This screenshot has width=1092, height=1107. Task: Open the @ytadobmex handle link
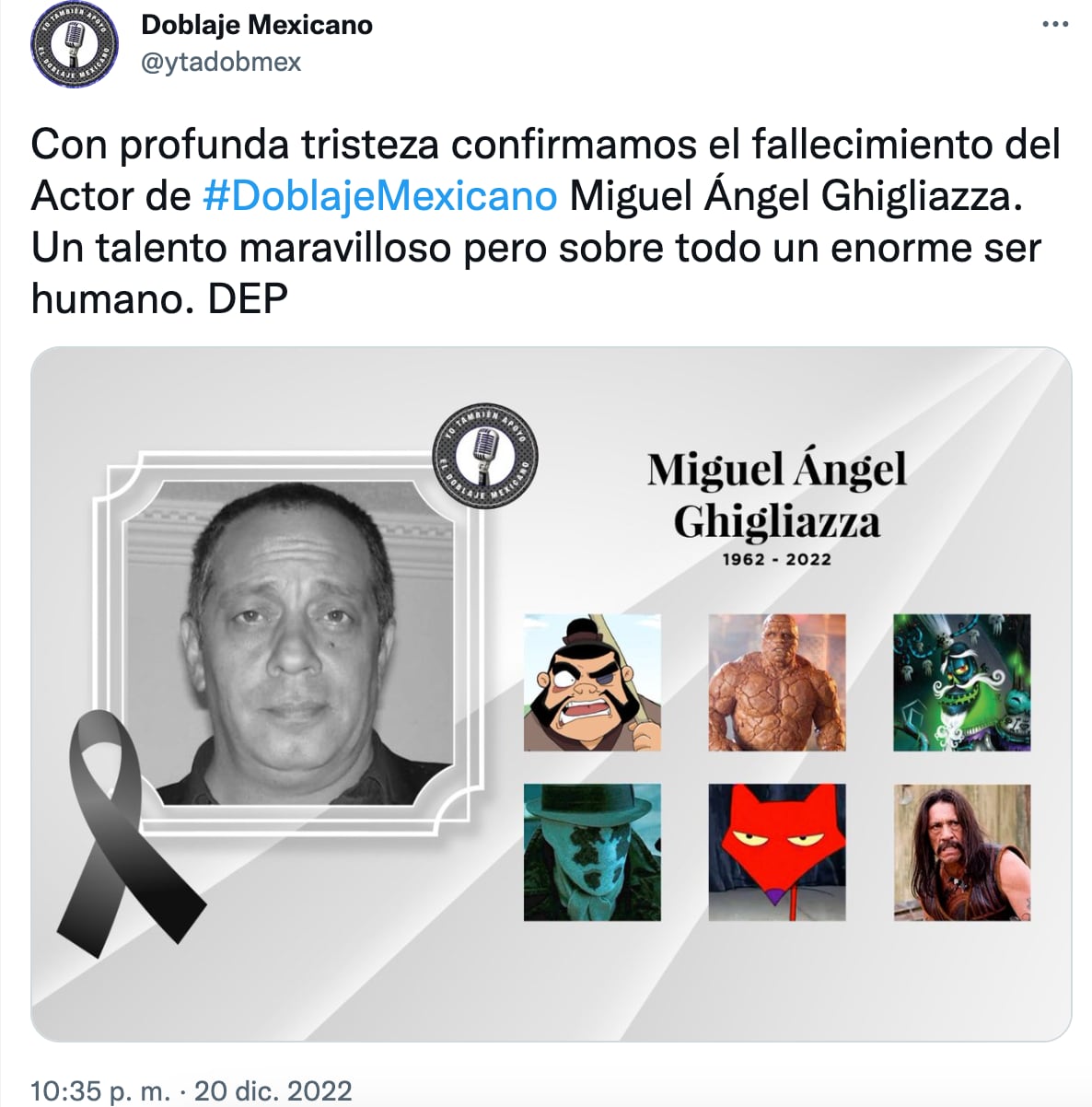[x=221, y=62]
